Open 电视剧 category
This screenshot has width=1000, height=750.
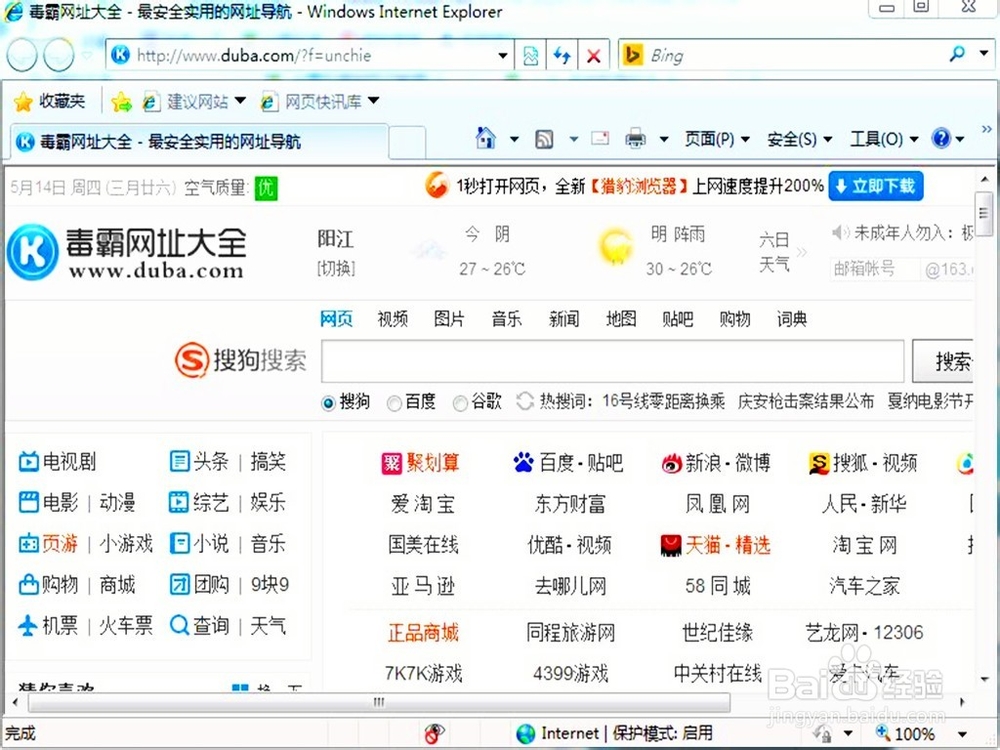click(x=57, y=462)
